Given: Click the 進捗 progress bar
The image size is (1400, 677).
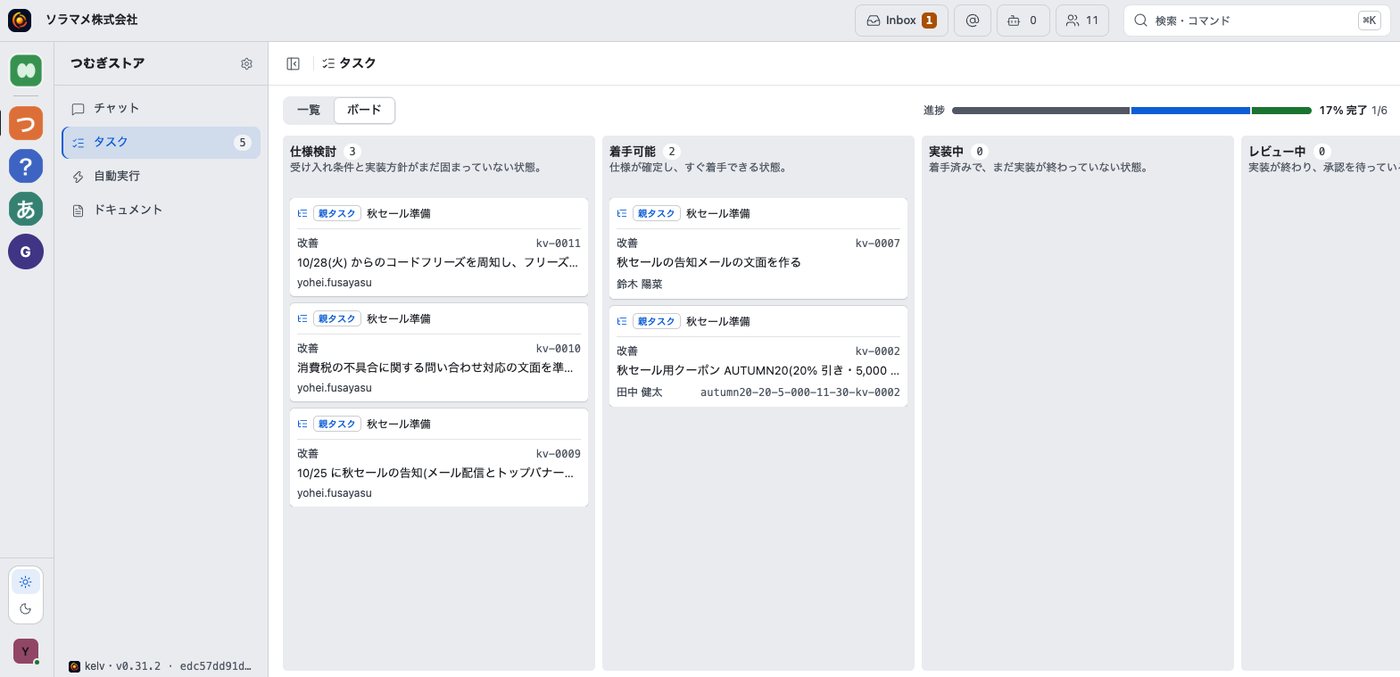Looking at the screenshot, I should click(1131, 110).
